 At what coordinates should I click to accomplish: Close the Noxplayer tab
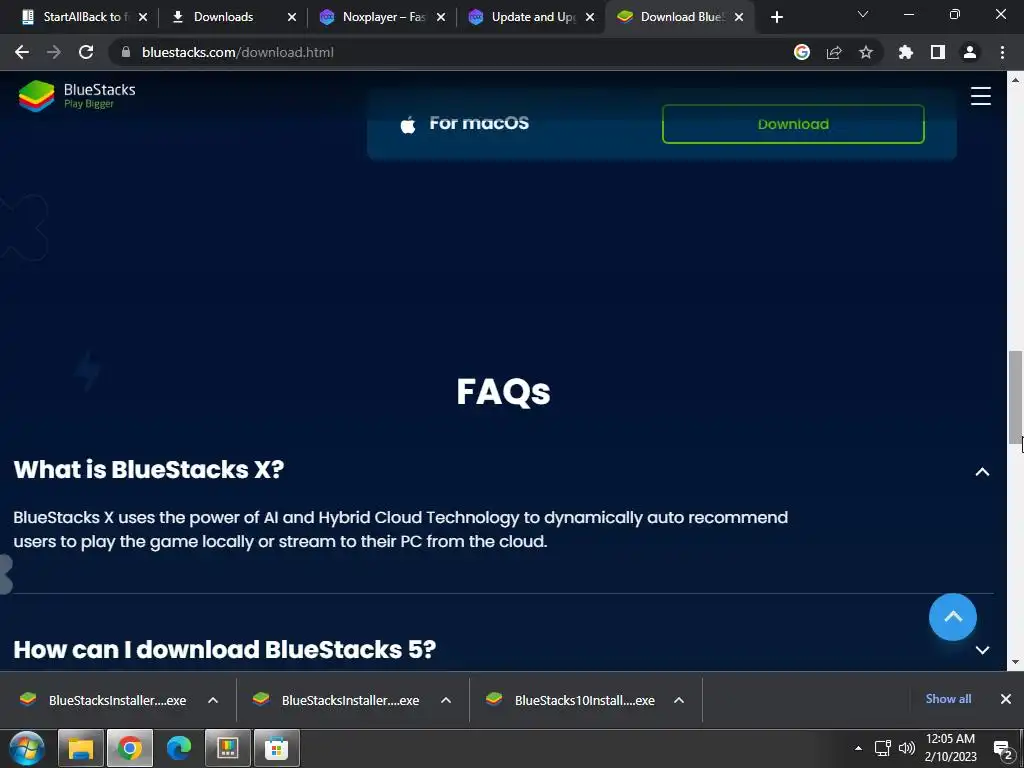pyautogui.click(x=441, y=18)
